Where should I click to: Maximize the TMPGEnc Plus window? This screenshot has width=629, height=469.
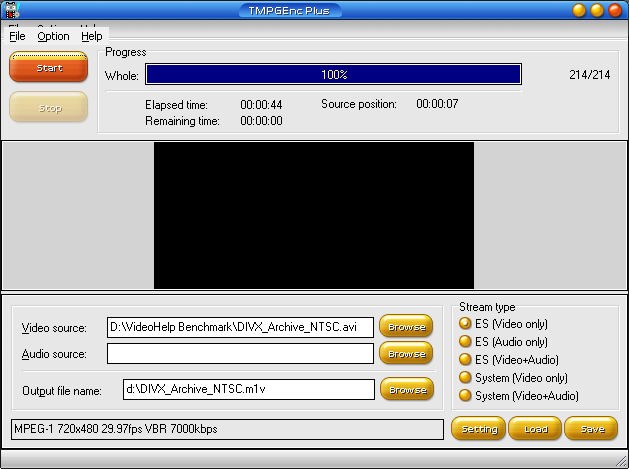pyautogui.click(x=597, y=10)
